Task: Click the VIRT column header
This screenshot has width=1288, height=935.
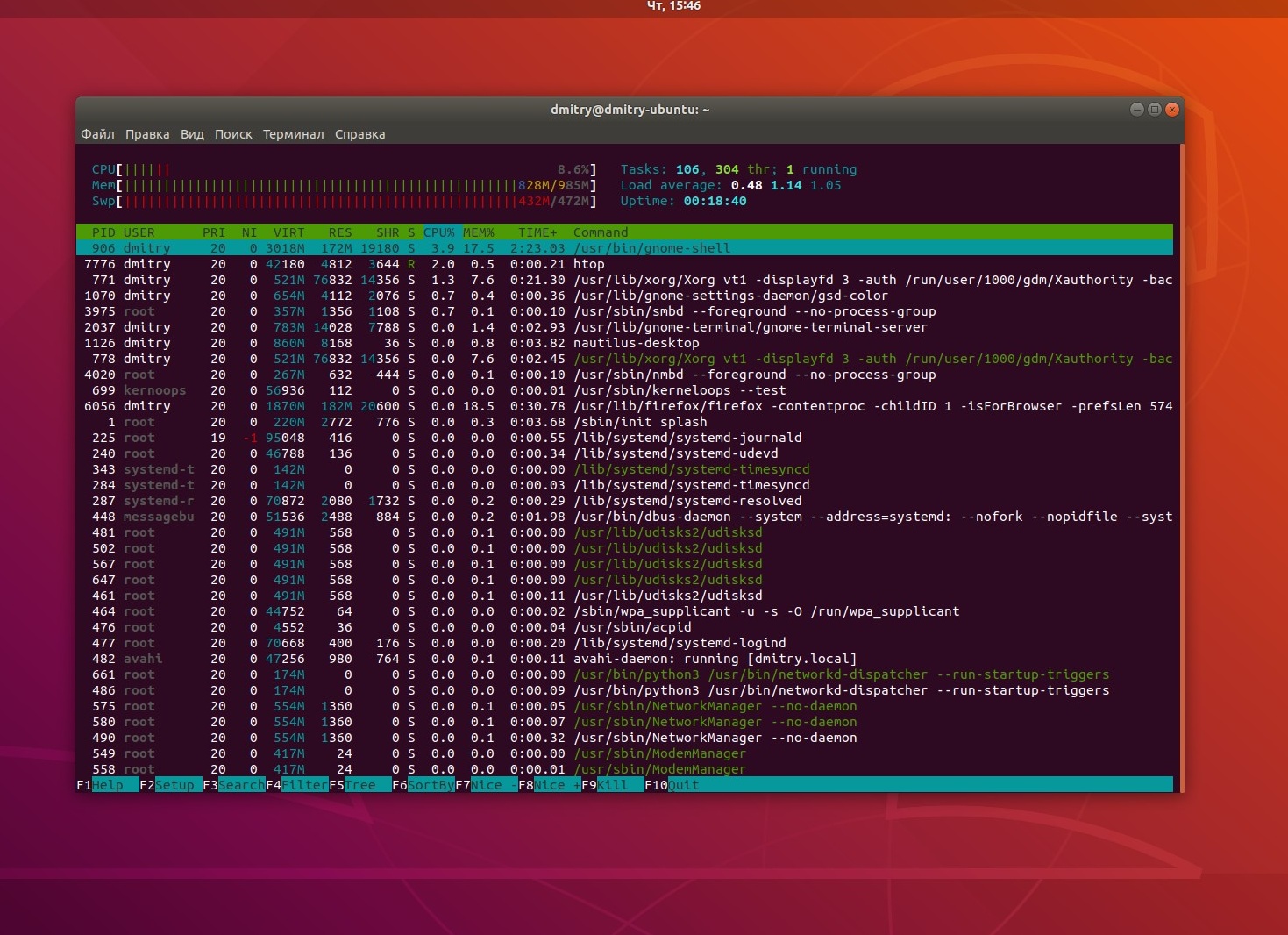Action: (289, 232)
